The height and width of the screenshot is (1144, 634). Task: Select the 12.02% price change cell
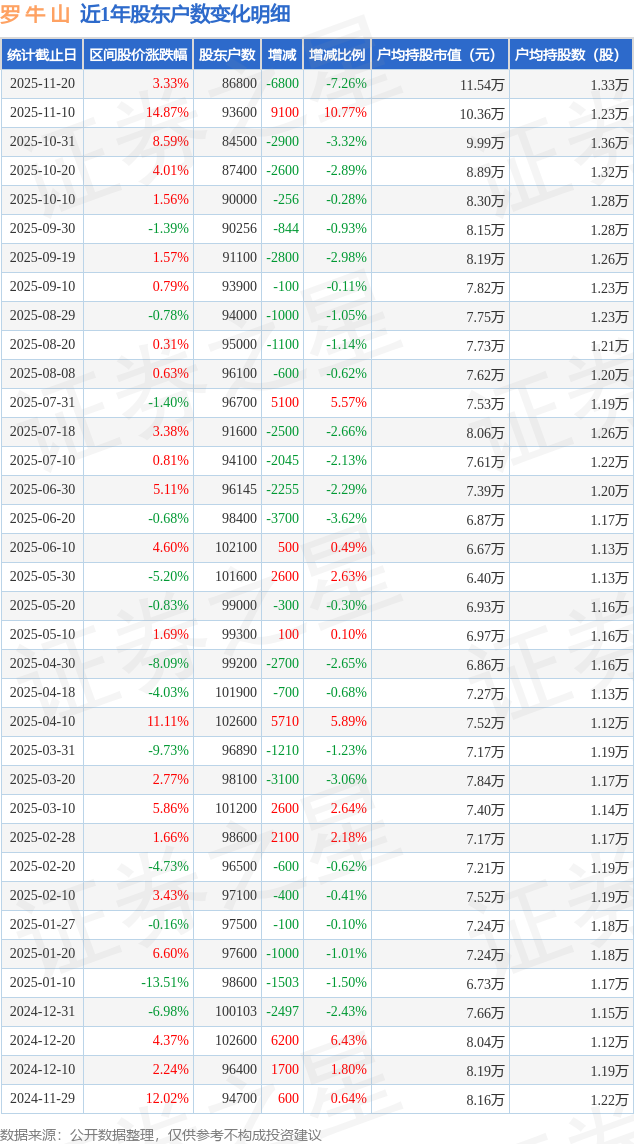pyautogui.click(x=167, y=1099)
